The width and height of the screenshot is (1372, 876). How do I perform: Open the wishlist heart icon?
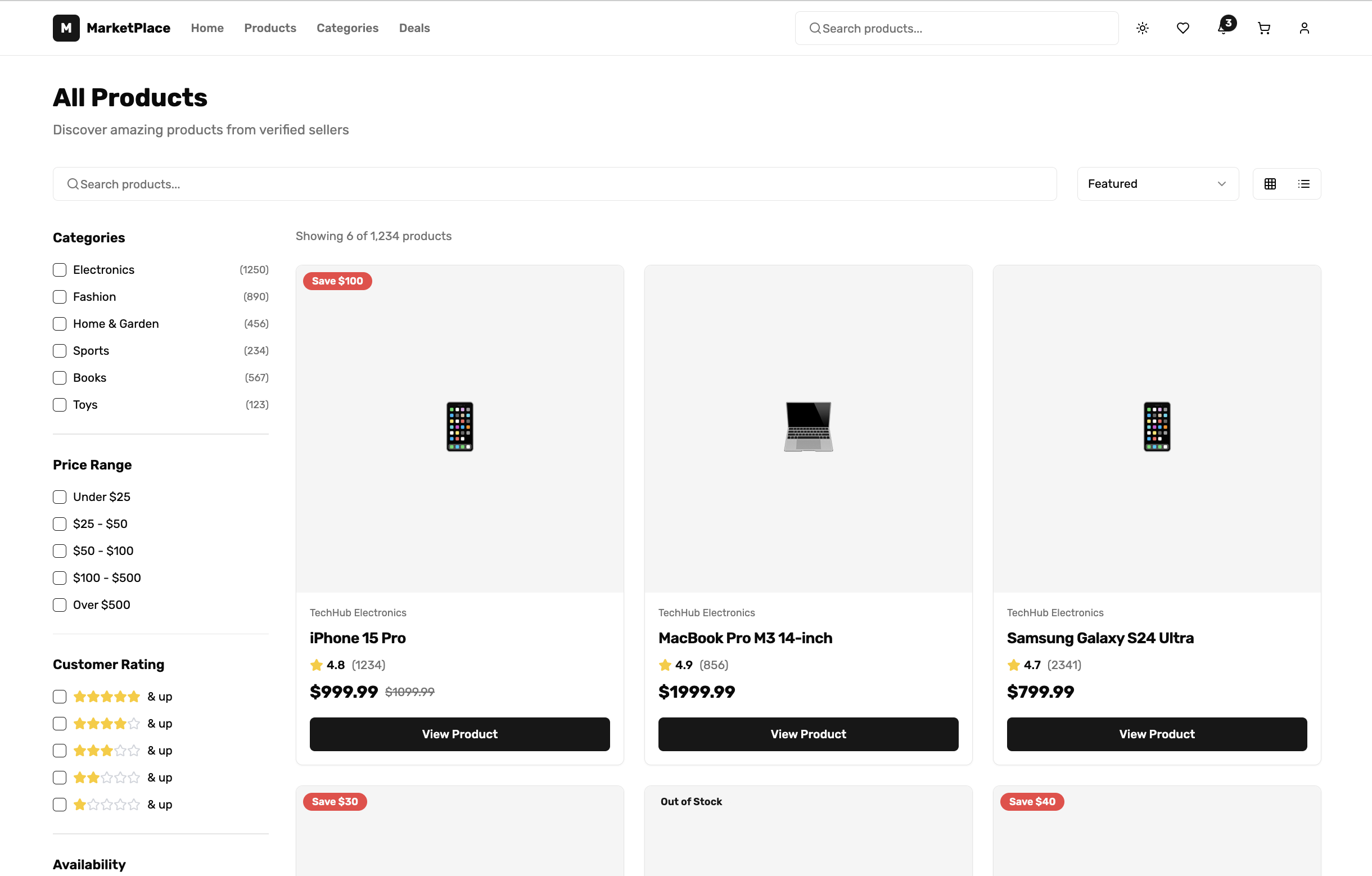1183,28
